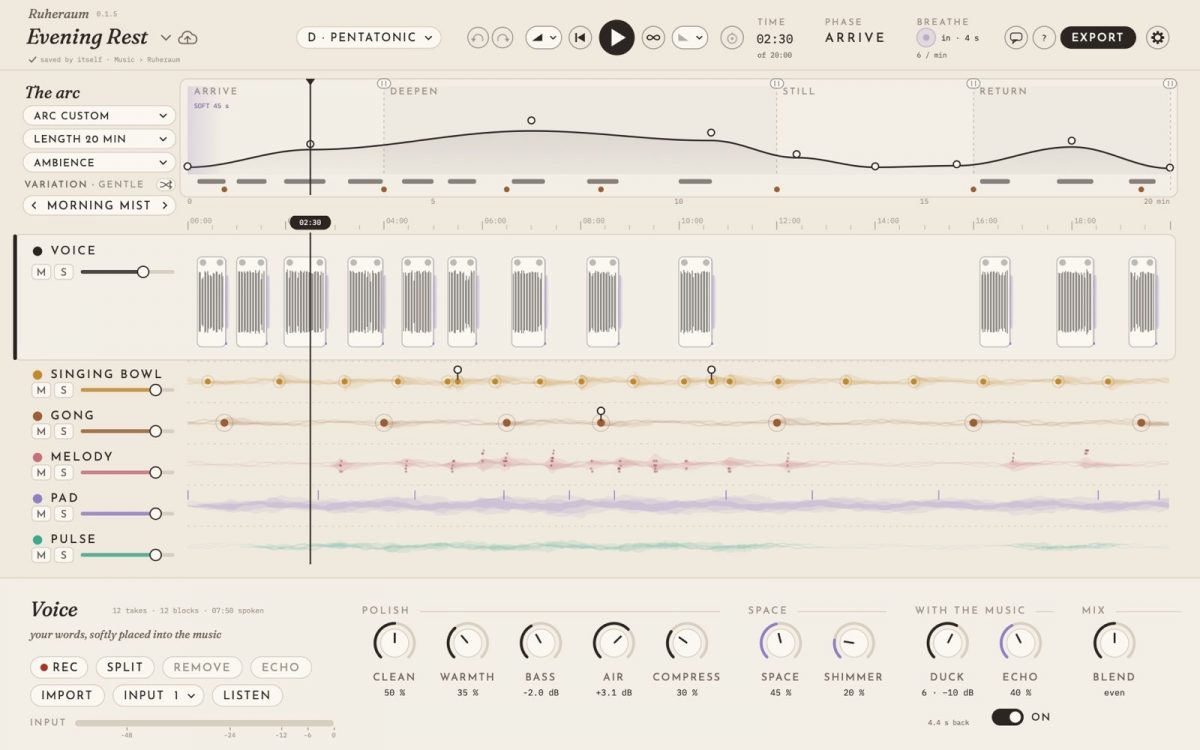Click the breathe indicator circle icon
This screenshot has height=750, width=1200.
926,38
